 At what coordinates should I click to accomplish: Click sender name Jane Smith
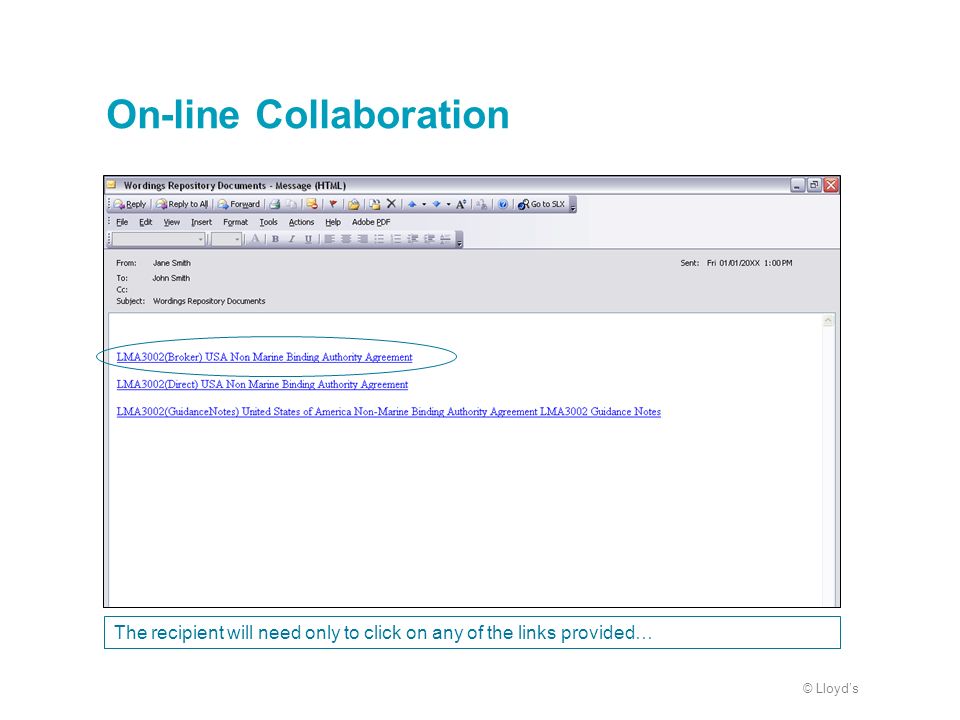pyautogui.click(x=171, y=263)
